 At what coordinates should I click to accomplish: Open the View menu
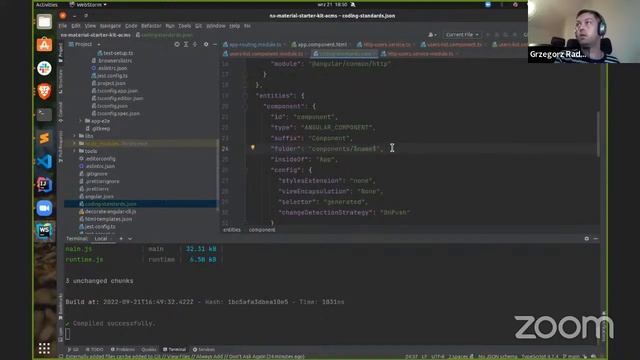point(90,26)
